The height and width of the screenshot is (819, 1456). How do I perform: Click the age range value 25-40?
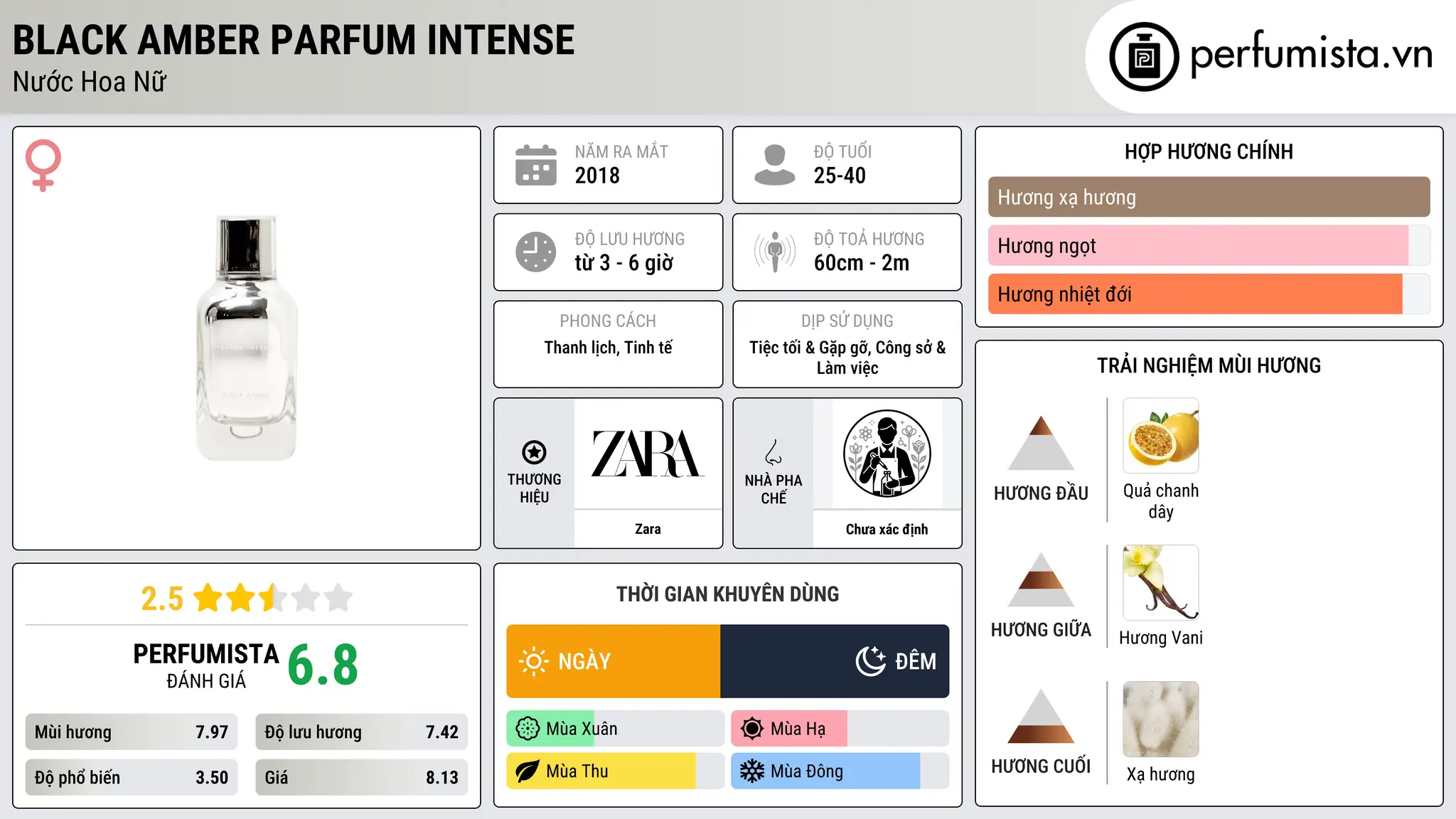pos(840,175)
